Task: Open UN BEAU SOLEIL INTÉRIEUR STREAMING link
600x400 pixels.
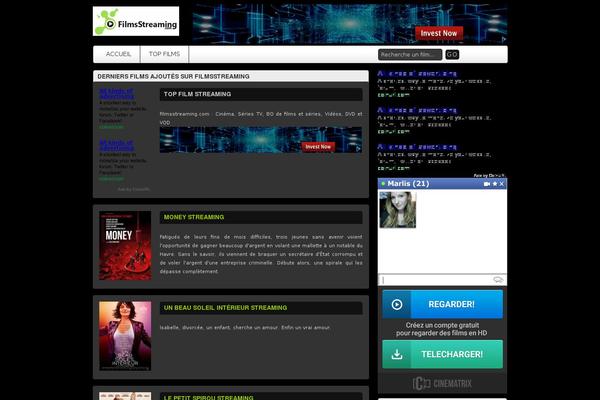Action: [x=225, y=308]
